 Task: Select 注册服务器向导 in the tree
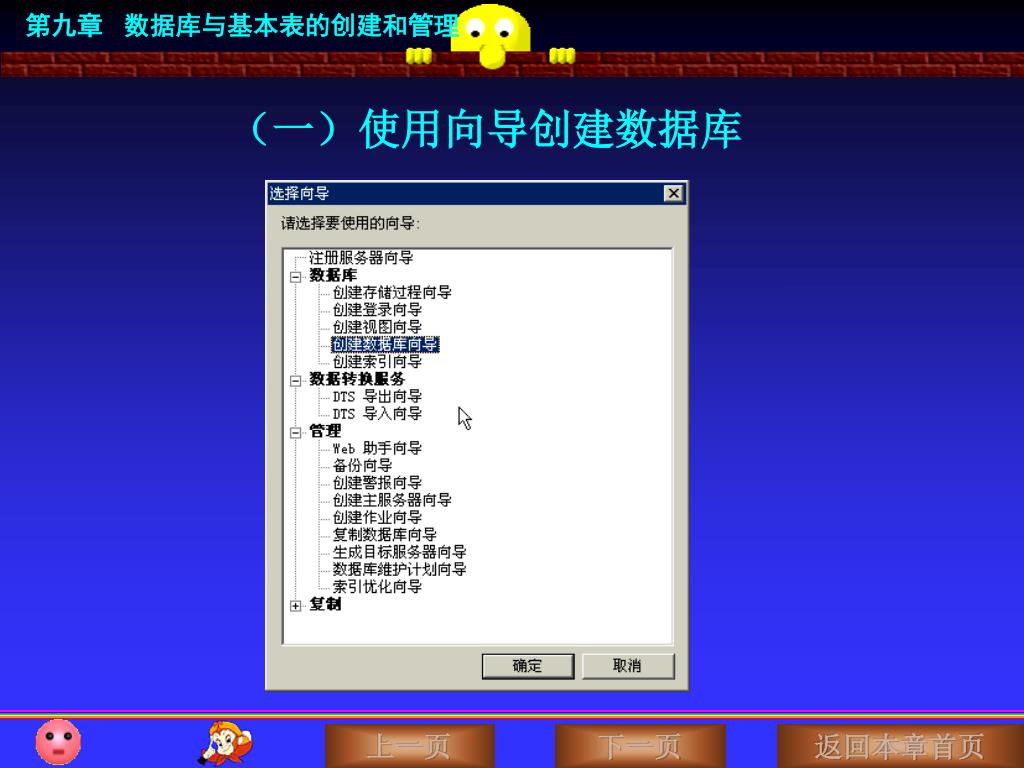click(x=361, y=257)
